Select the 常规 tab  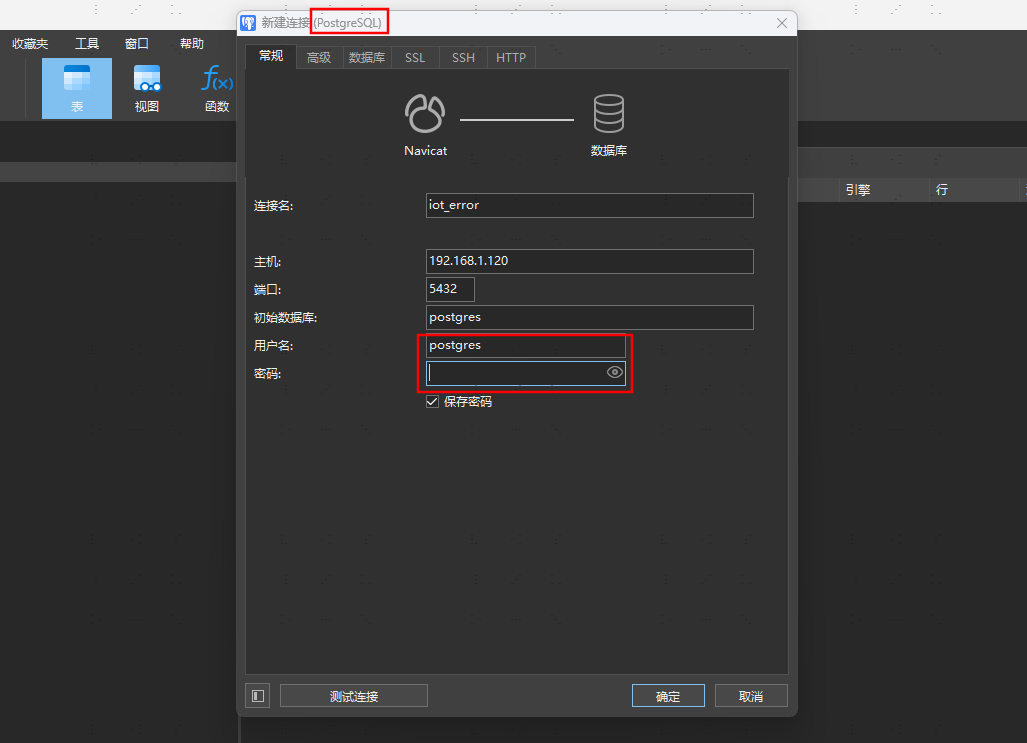pos(271,56)
